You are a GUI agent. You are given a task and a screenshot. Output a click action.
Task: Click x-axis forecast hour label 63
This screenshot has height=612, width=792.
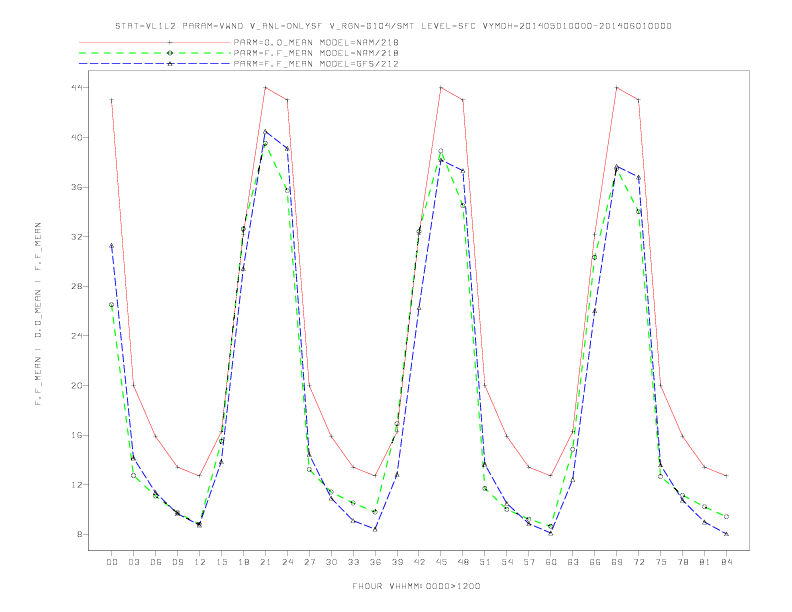click(x=573, y=562)
